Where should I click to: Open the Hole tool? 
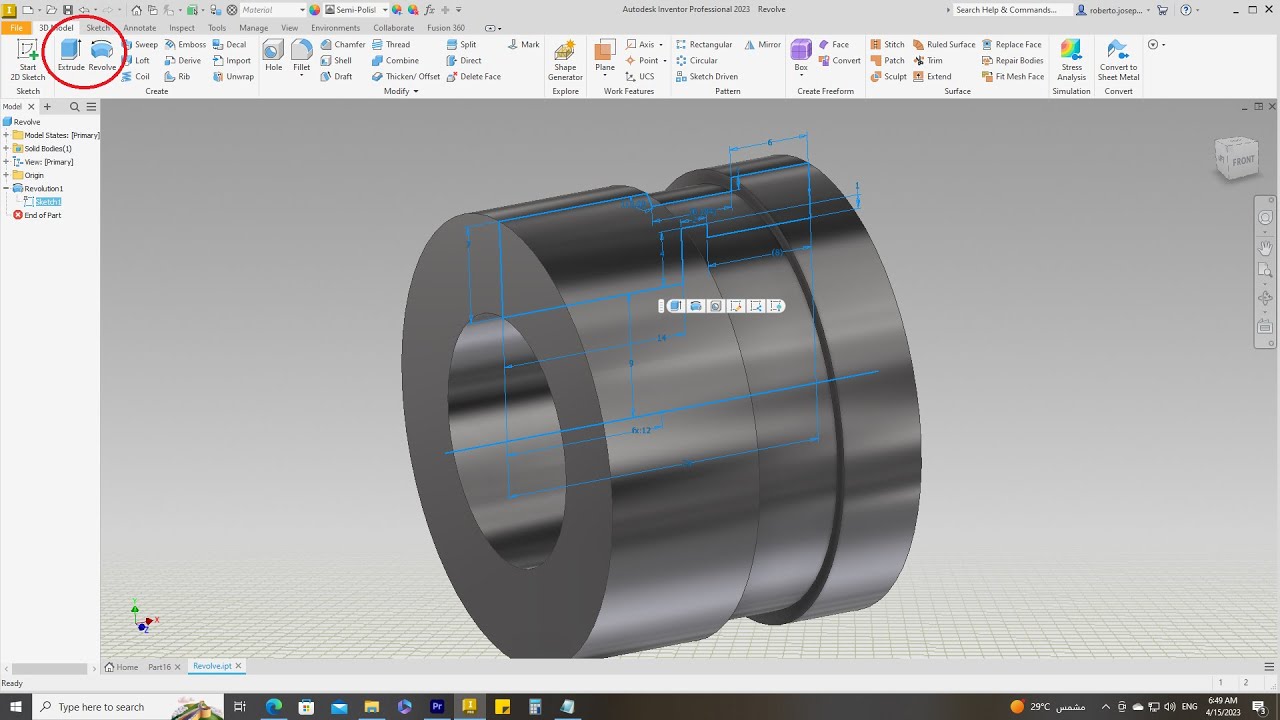pos(273,56)
